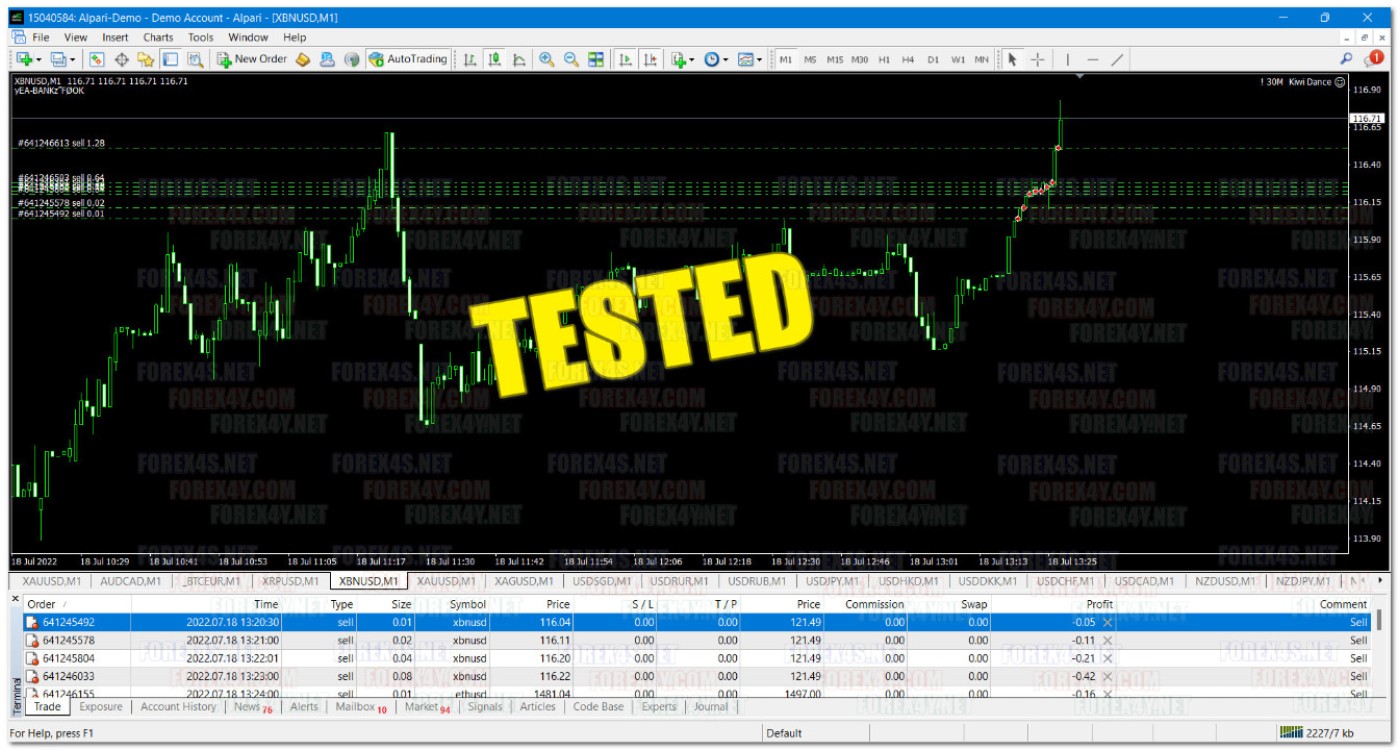Viewport: 1400px width, 750px height.
Task: Switch to the XAGUSD,M1 chart tab
Action: point(523,581)
